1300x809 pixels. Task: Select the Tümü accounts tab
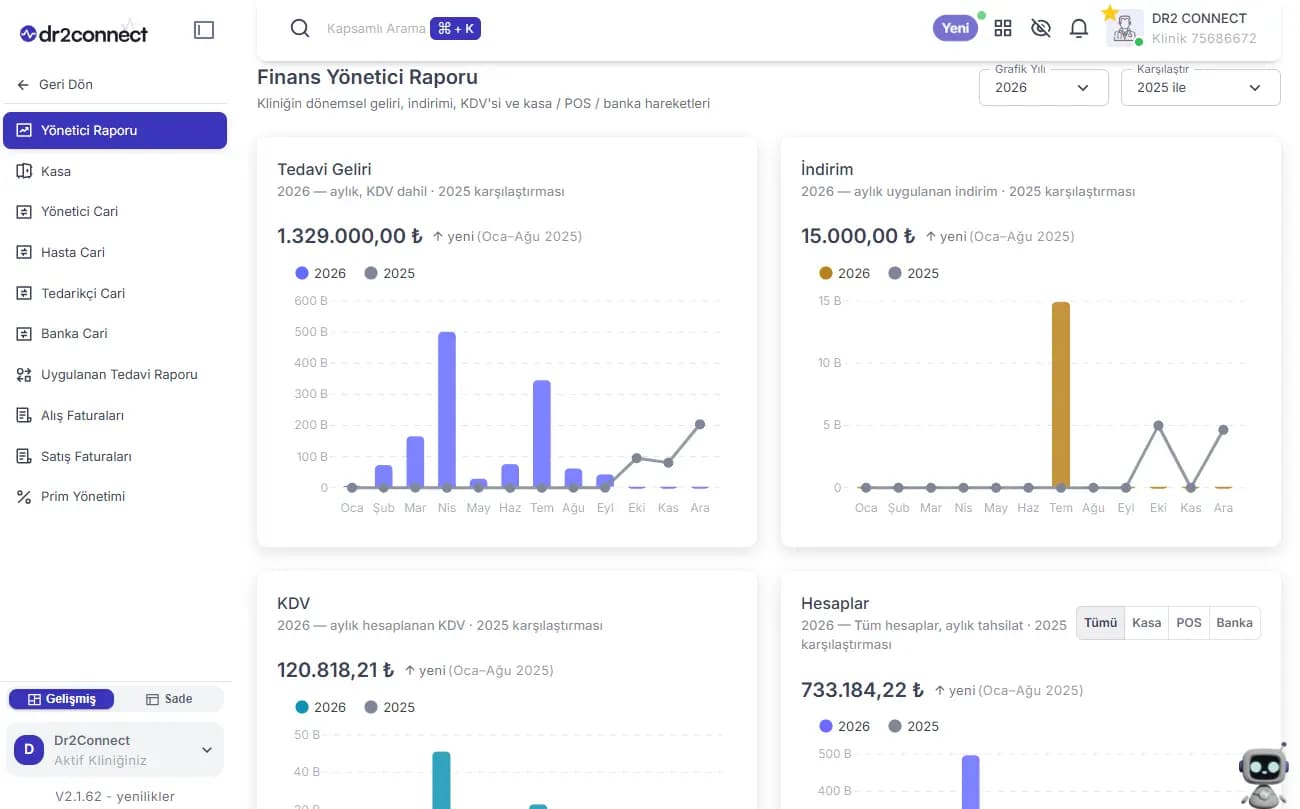point(1100,623)
